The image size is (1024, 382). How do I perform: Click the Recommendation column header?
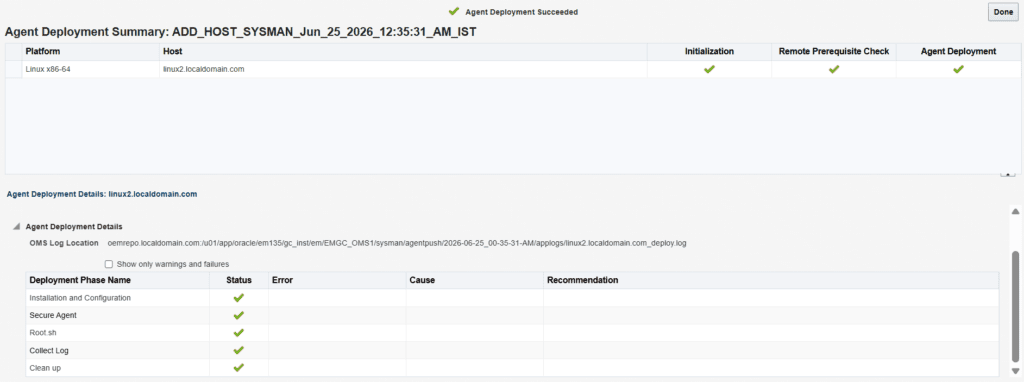(x=771, y=280)
